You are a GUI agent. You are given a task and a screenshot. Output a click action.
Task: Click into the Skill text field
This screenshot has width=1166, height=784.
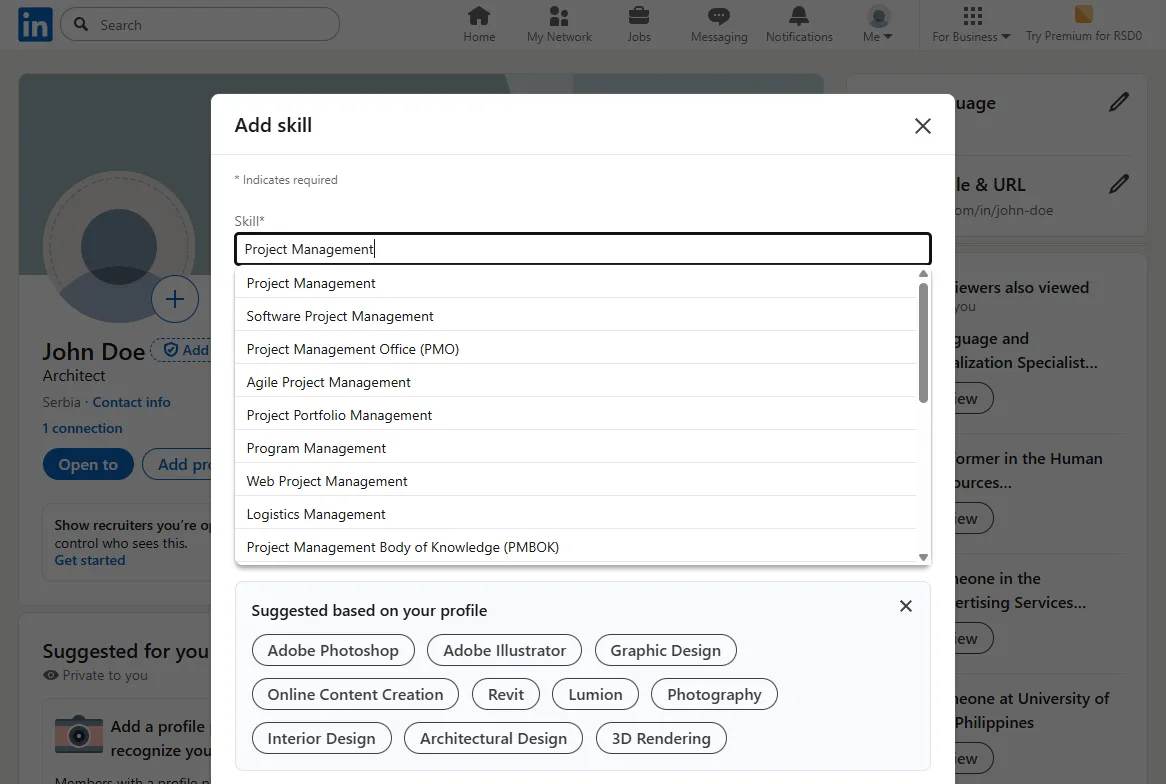click(x=583, y=249)
